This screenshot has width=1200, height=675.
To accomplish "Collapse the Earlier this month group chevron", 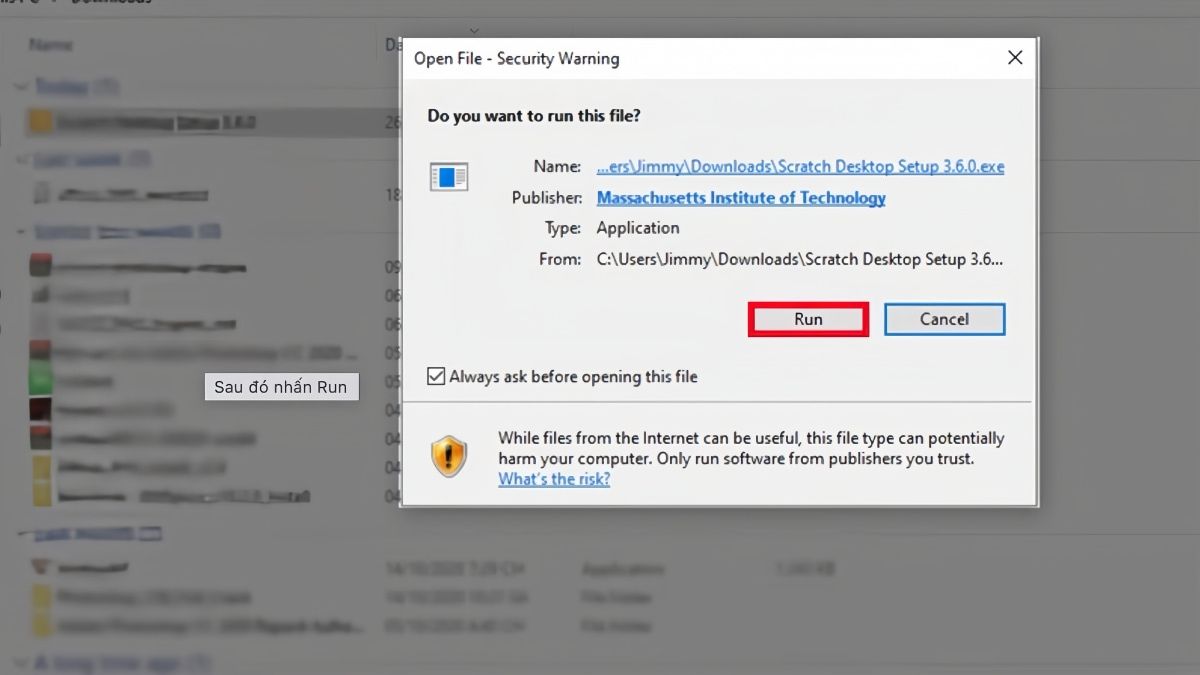I will 20,231.
